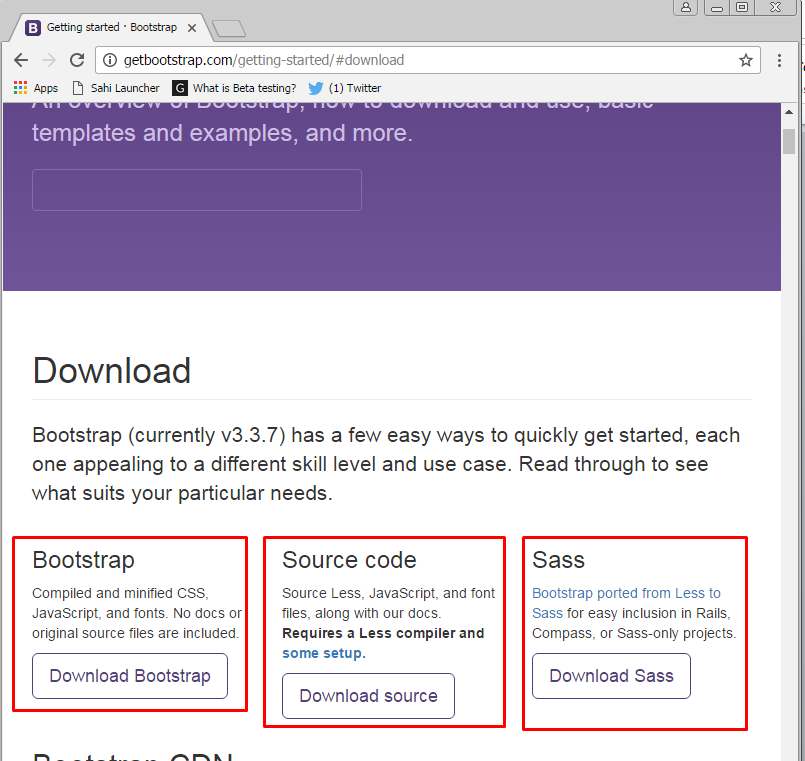The width and height of the screenshot is (805, 761).
Task: Reload the current page
Action: coord(77,60)
